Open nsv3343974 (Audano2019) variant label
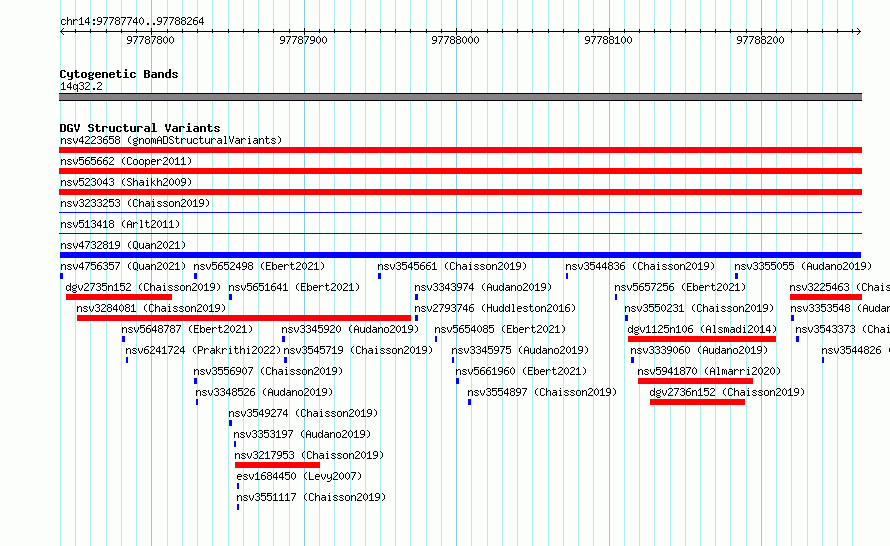890x546 pixels. click(483, 287)
